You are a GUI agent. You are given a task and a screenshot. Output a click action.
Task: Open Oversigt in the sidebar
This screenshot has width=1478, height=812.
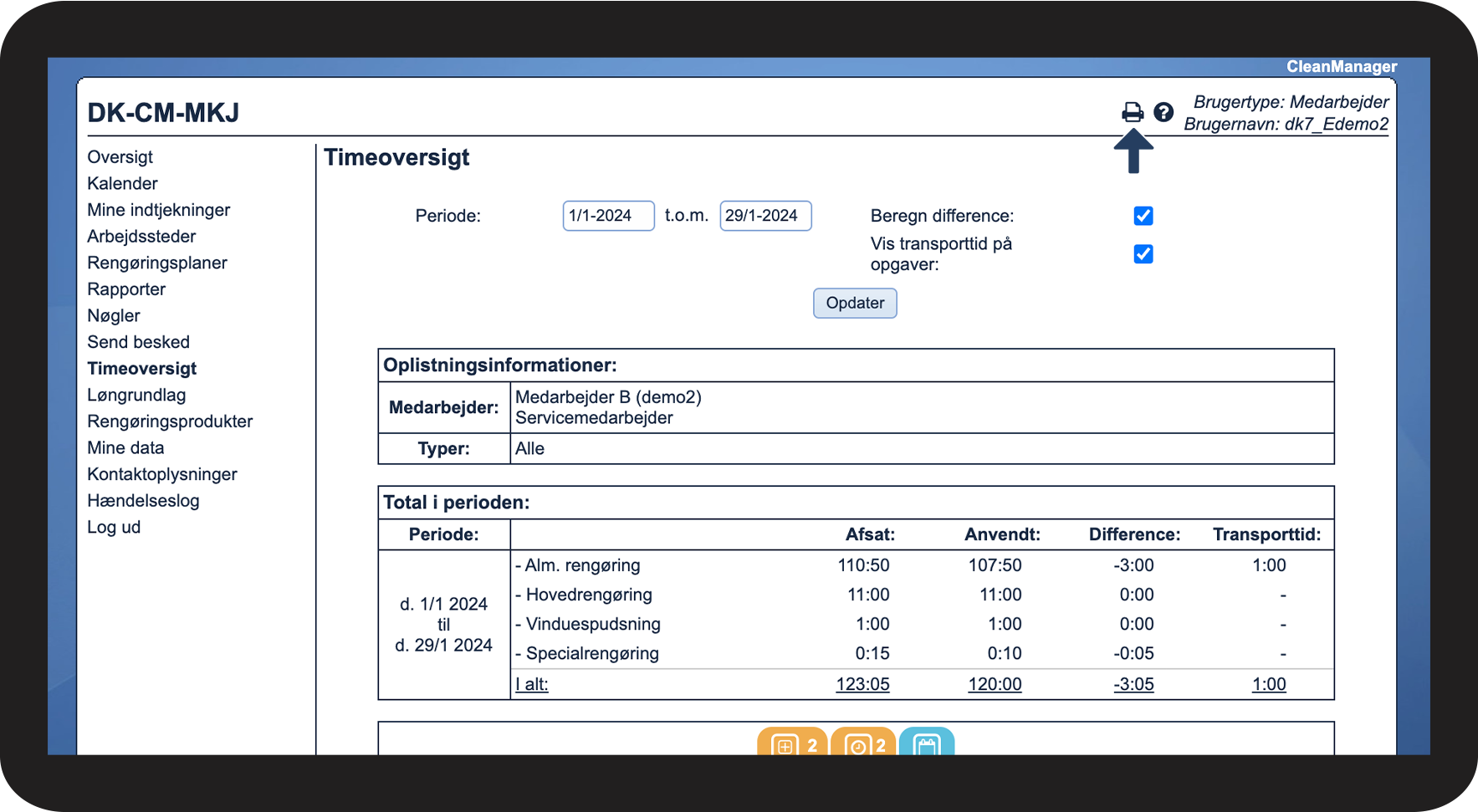coord(120,157)
